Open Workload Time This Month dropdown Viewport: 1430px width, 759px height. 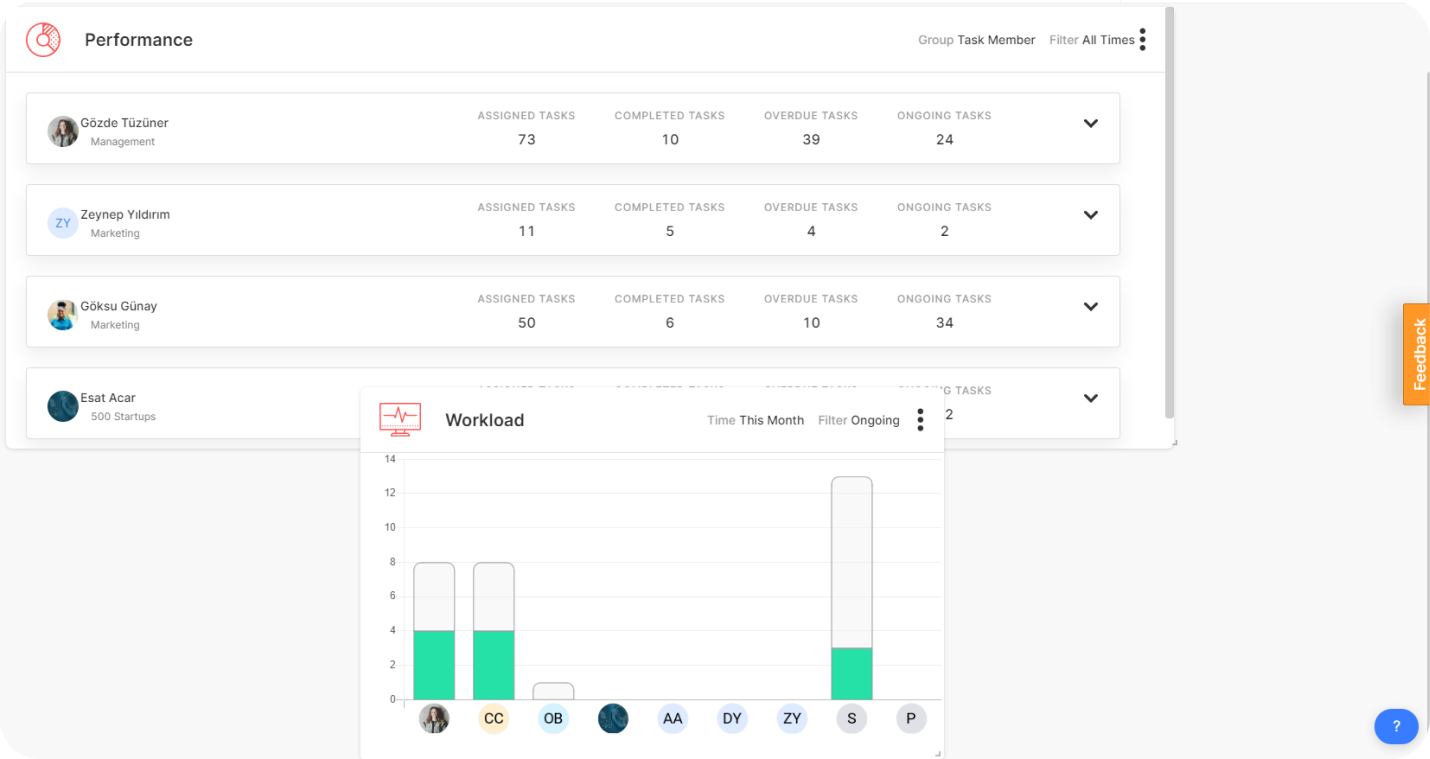755,420
